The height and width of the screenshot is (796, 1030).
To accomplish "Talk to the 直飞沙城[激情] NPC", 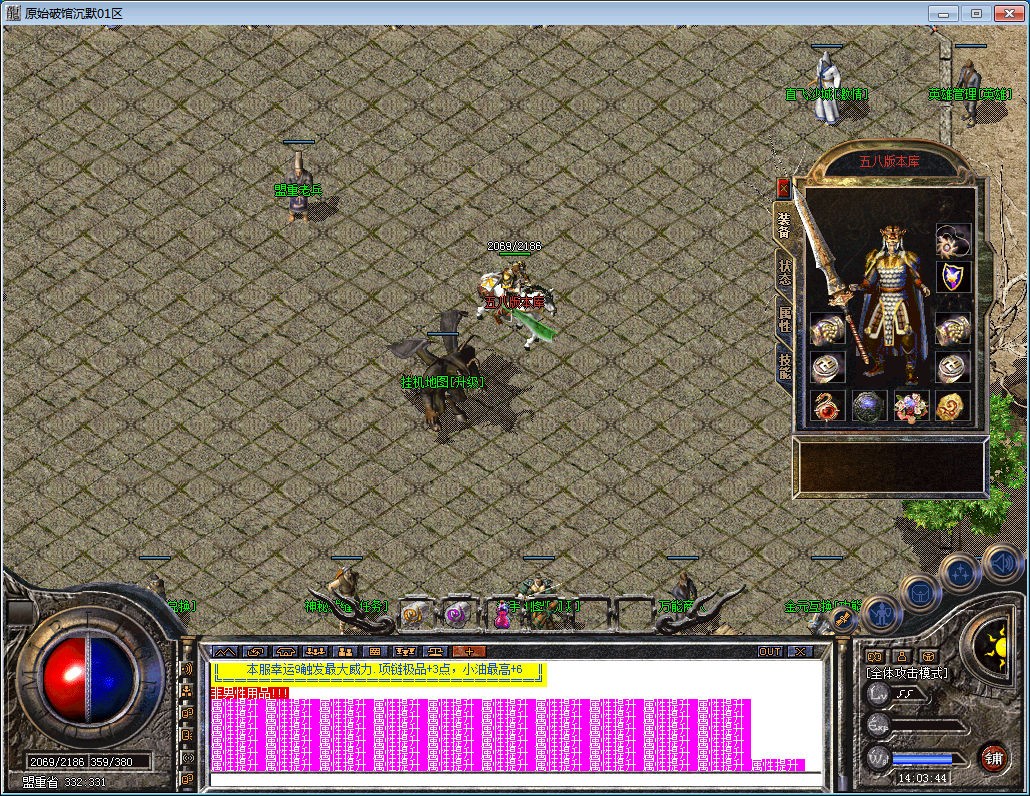I will coord(827,89).
